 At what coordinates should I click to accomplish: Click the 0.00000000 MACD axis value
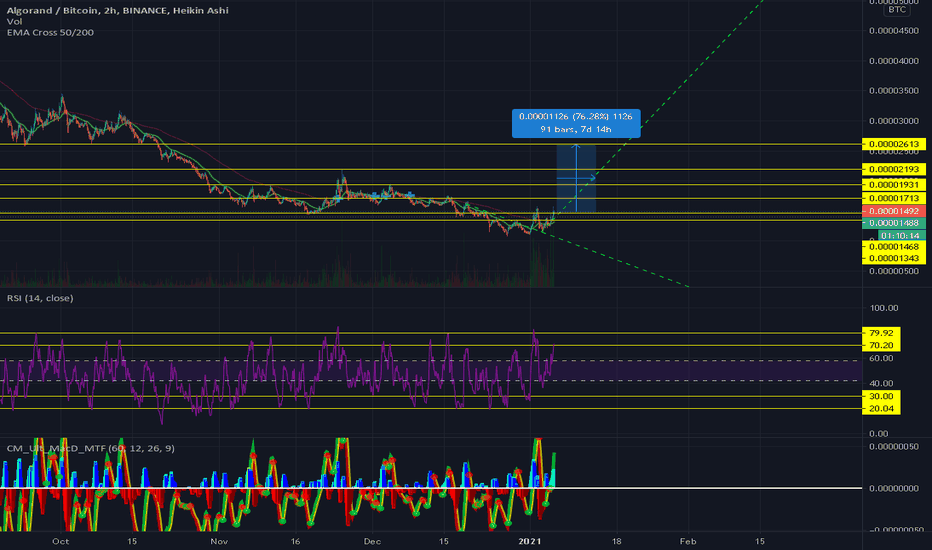(x=894, y=488)
